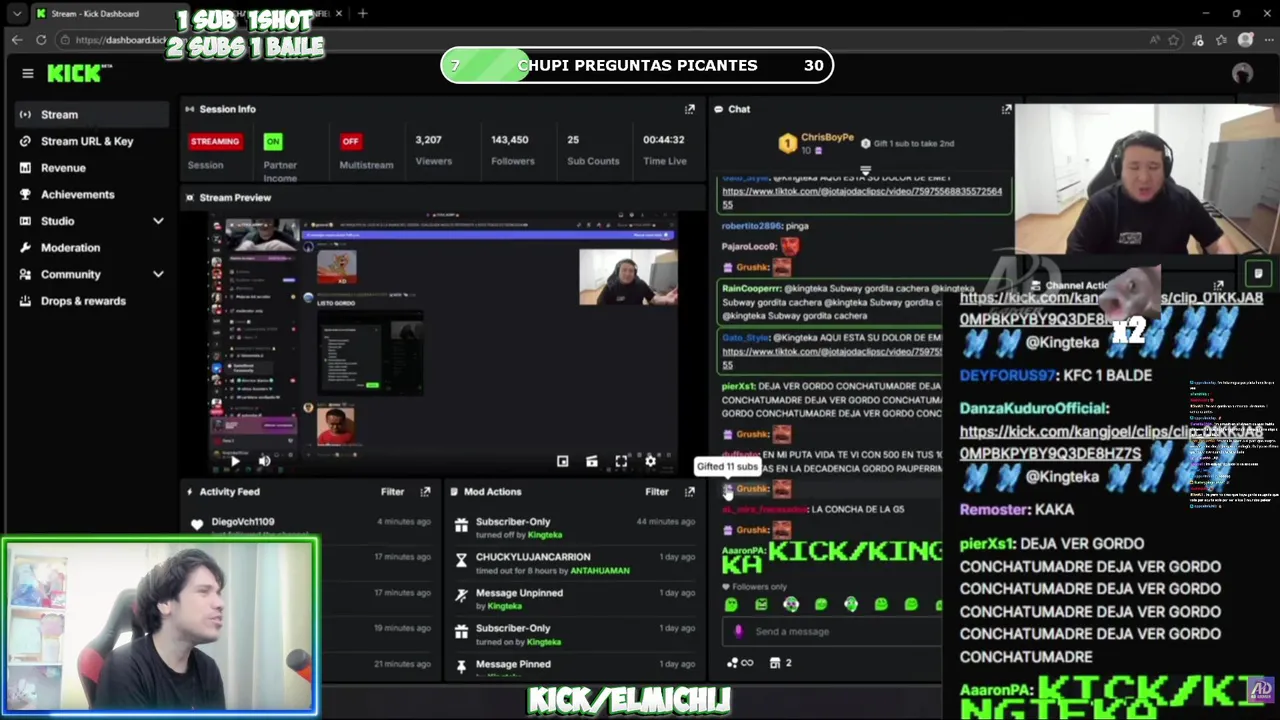Pop out the Session Info panel

[x=690, y=109]
